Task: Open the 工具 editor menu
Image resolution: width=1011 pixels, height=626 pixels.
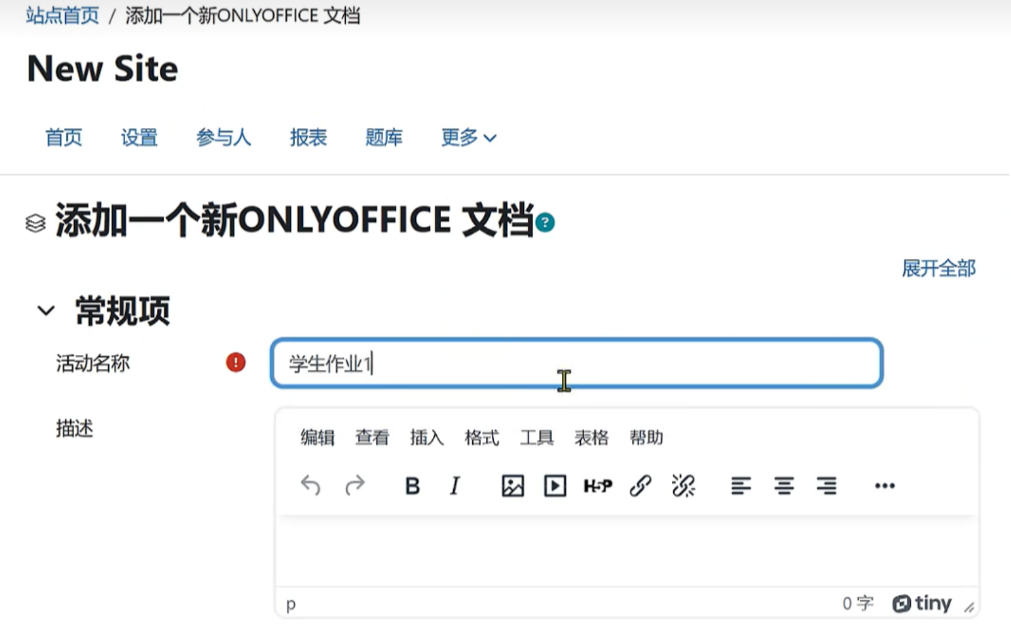Action: click(x=536, y=438)
